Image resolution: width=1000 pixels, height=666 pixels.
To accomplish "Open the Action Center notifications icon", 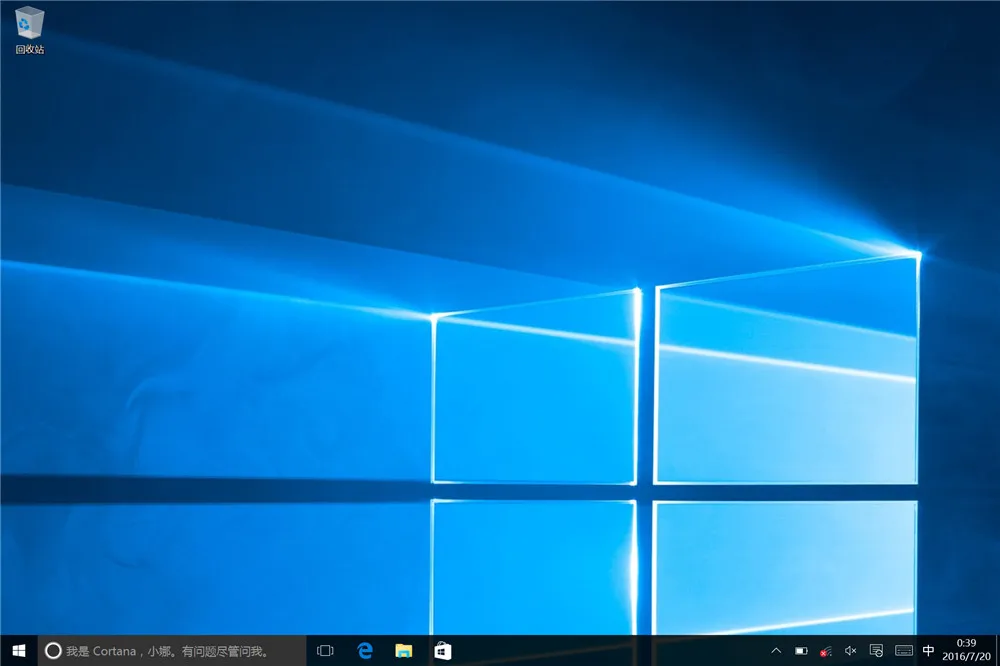I will point(876,651).
